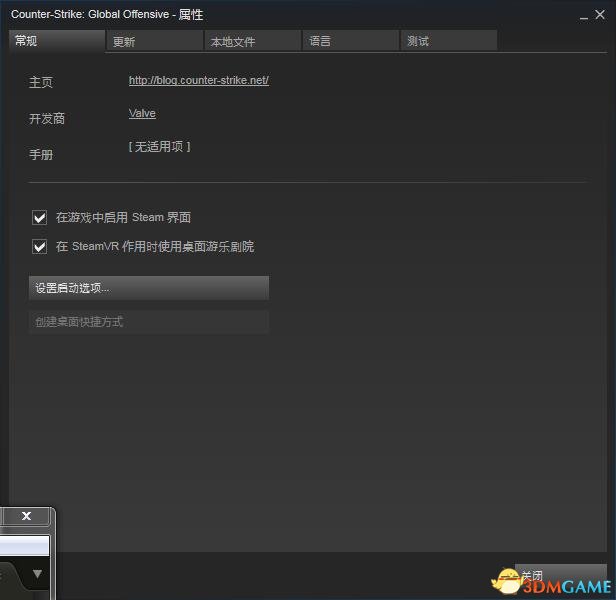Open the Valve developer link

click(x=142, y=113)
